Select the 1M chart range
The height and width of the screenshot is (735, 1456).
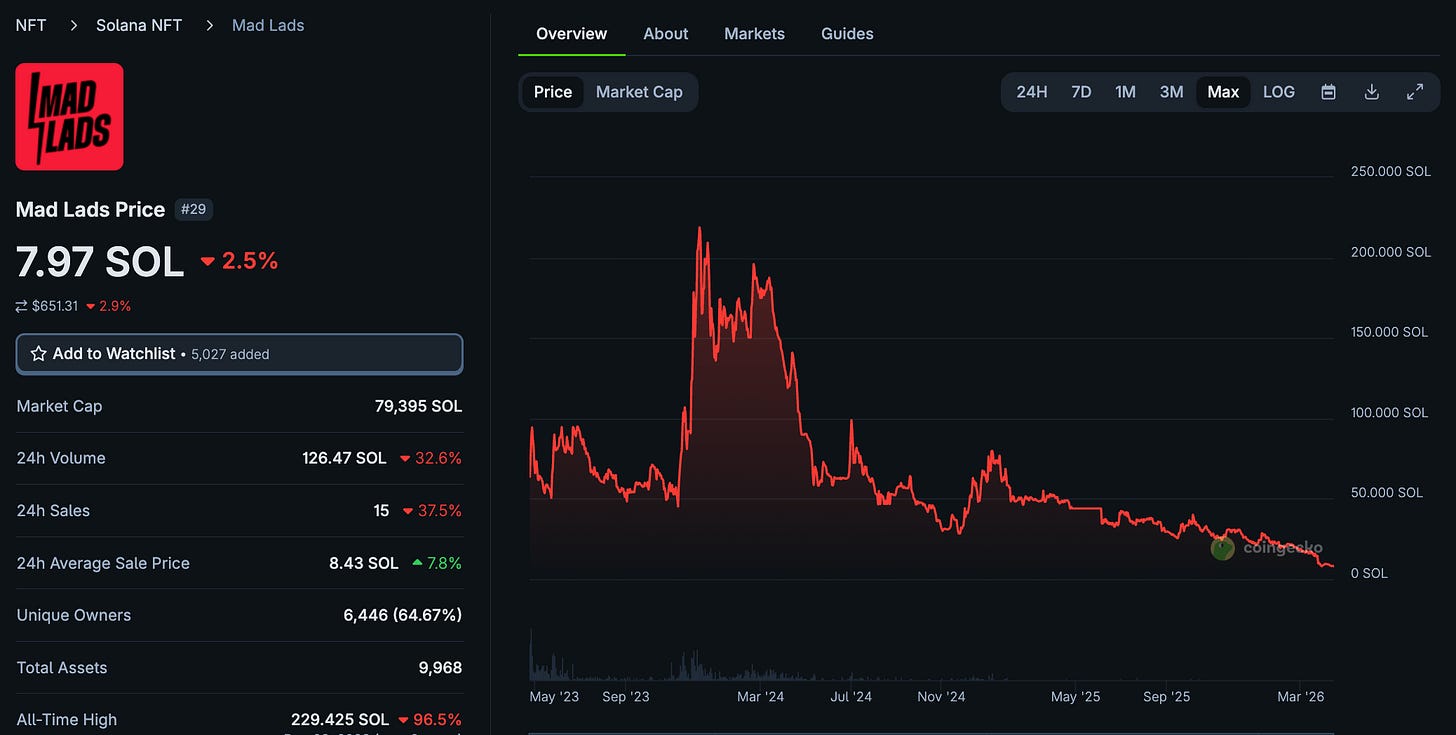1125,92
